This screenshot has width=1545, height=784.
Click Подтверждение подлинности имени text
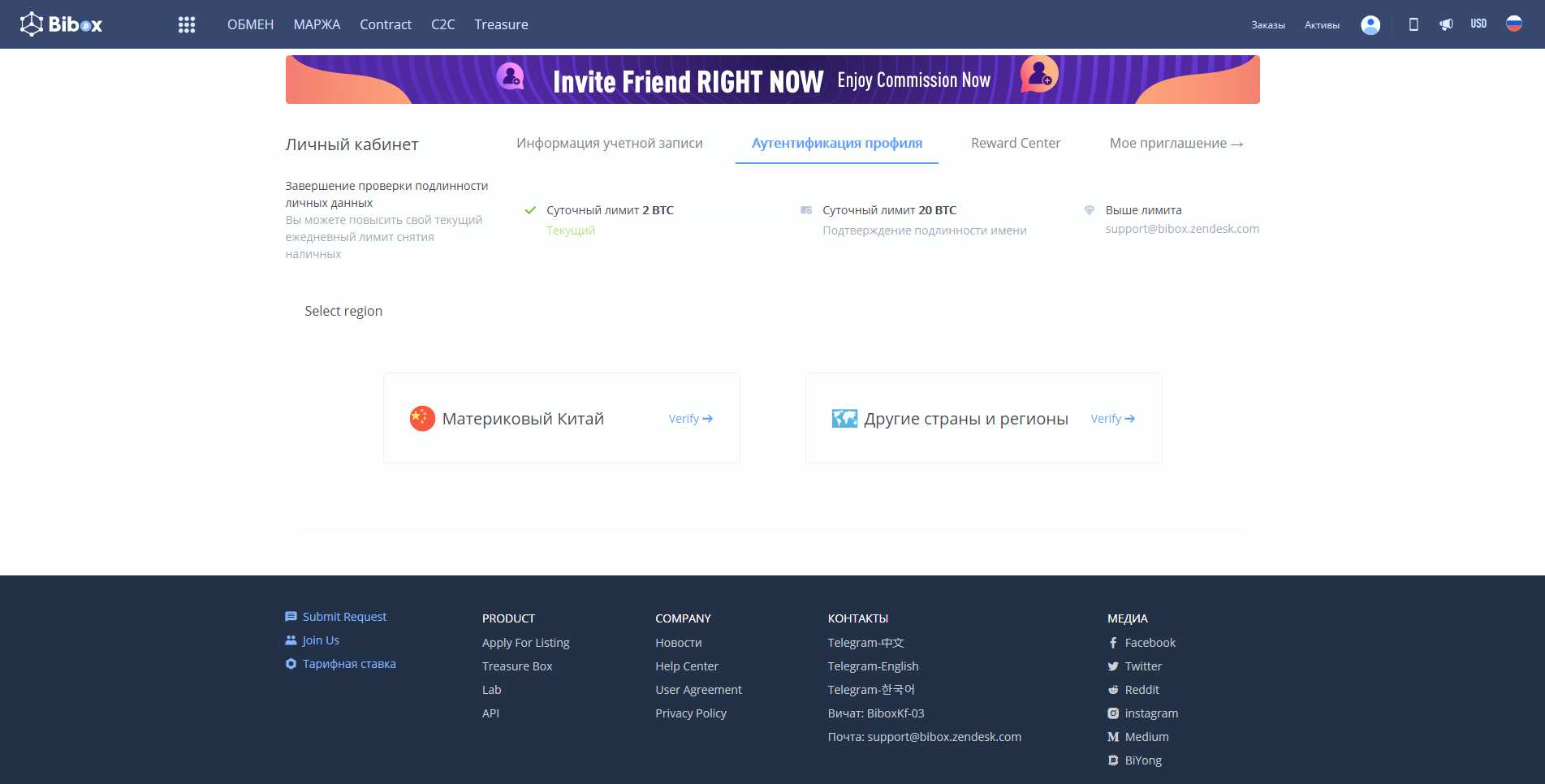(x=925, y=230)
